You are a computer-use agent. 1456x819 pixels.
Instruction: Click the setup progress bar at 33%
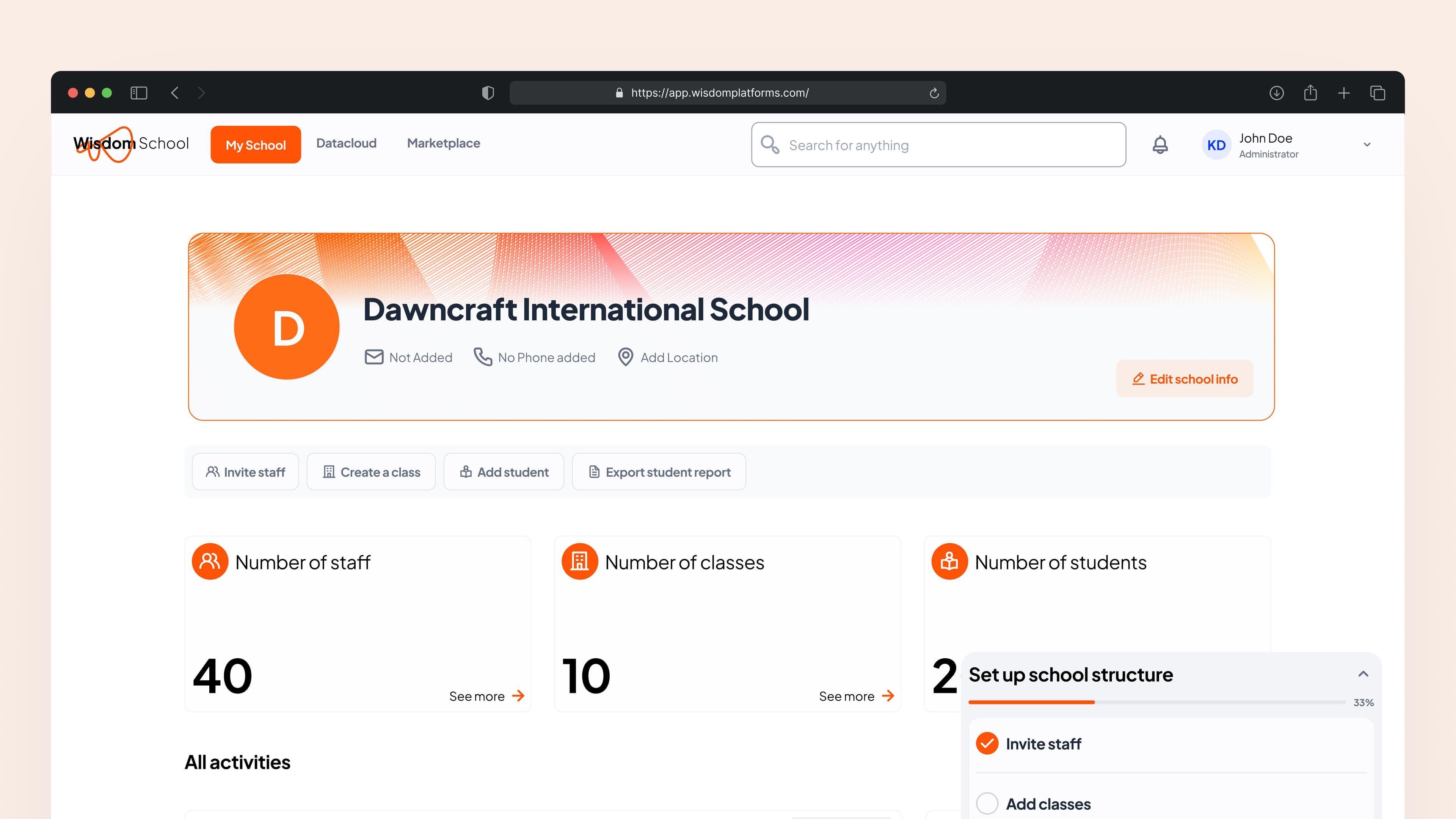coord(1156,702)
